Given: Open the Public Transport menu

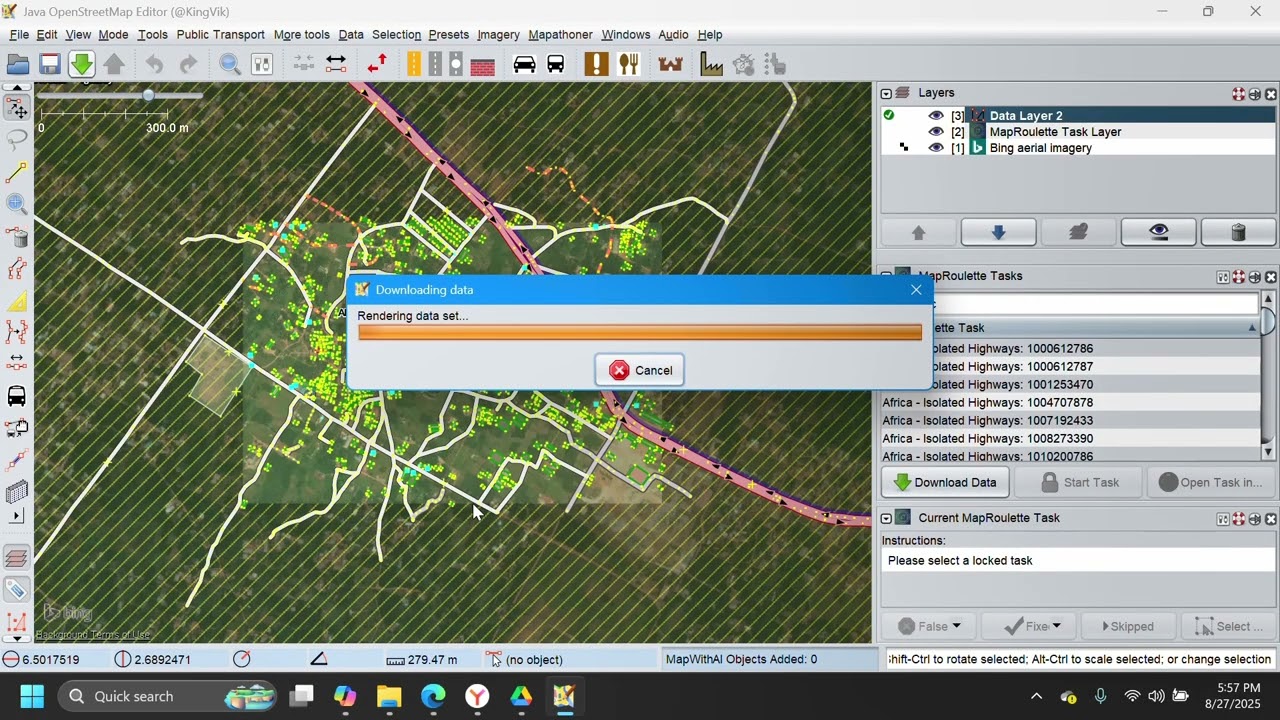Looking at the screenshot, I should pyautogui.click(x=221, y=34).
